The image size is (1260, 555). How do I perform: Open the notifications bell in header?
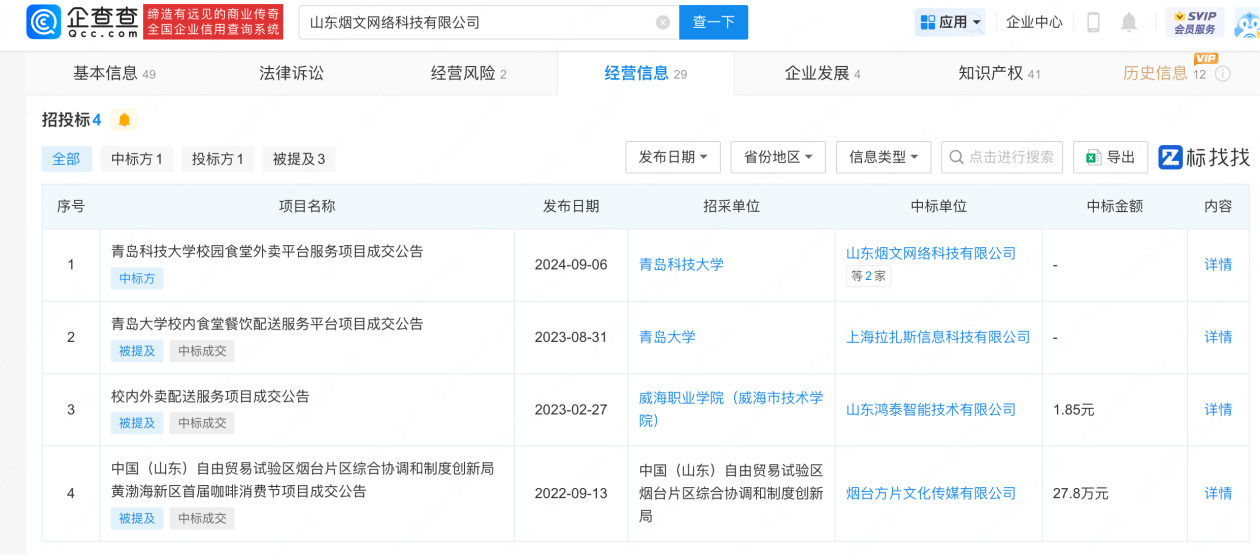(1129, 22)
